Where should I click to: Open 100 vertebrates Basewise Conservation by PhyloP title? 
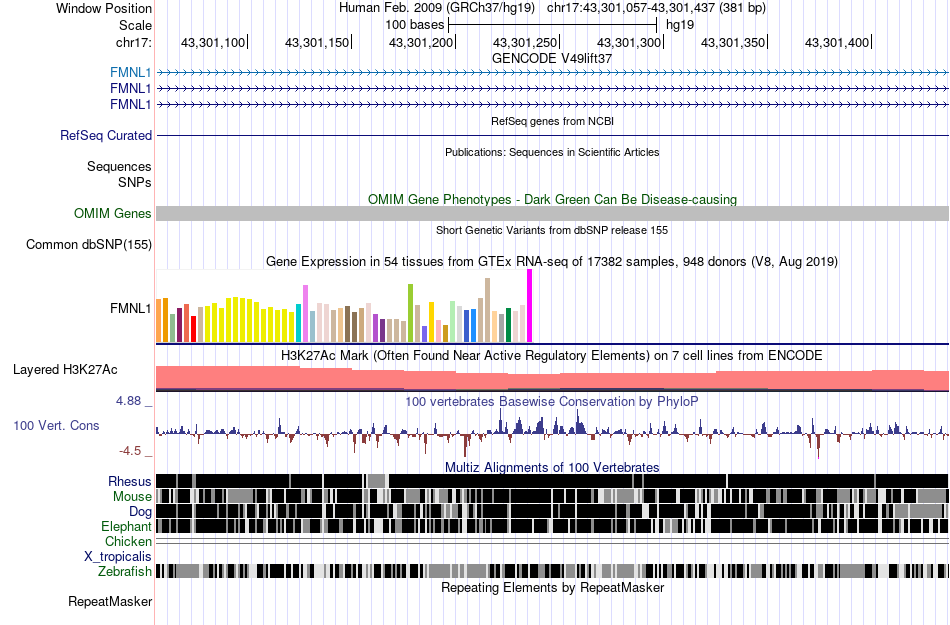click(552, 402)
